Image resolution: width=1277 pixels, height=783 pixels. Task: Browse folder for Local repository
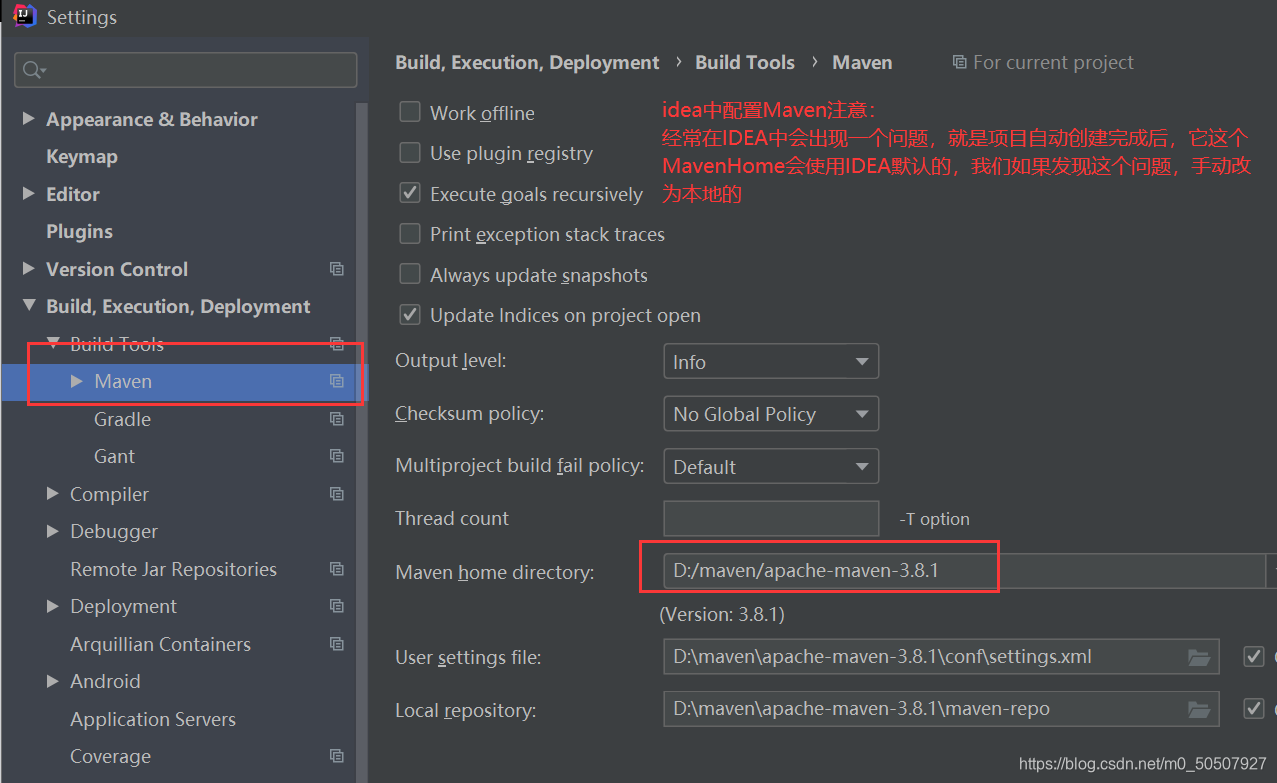tap(1199, 709)
